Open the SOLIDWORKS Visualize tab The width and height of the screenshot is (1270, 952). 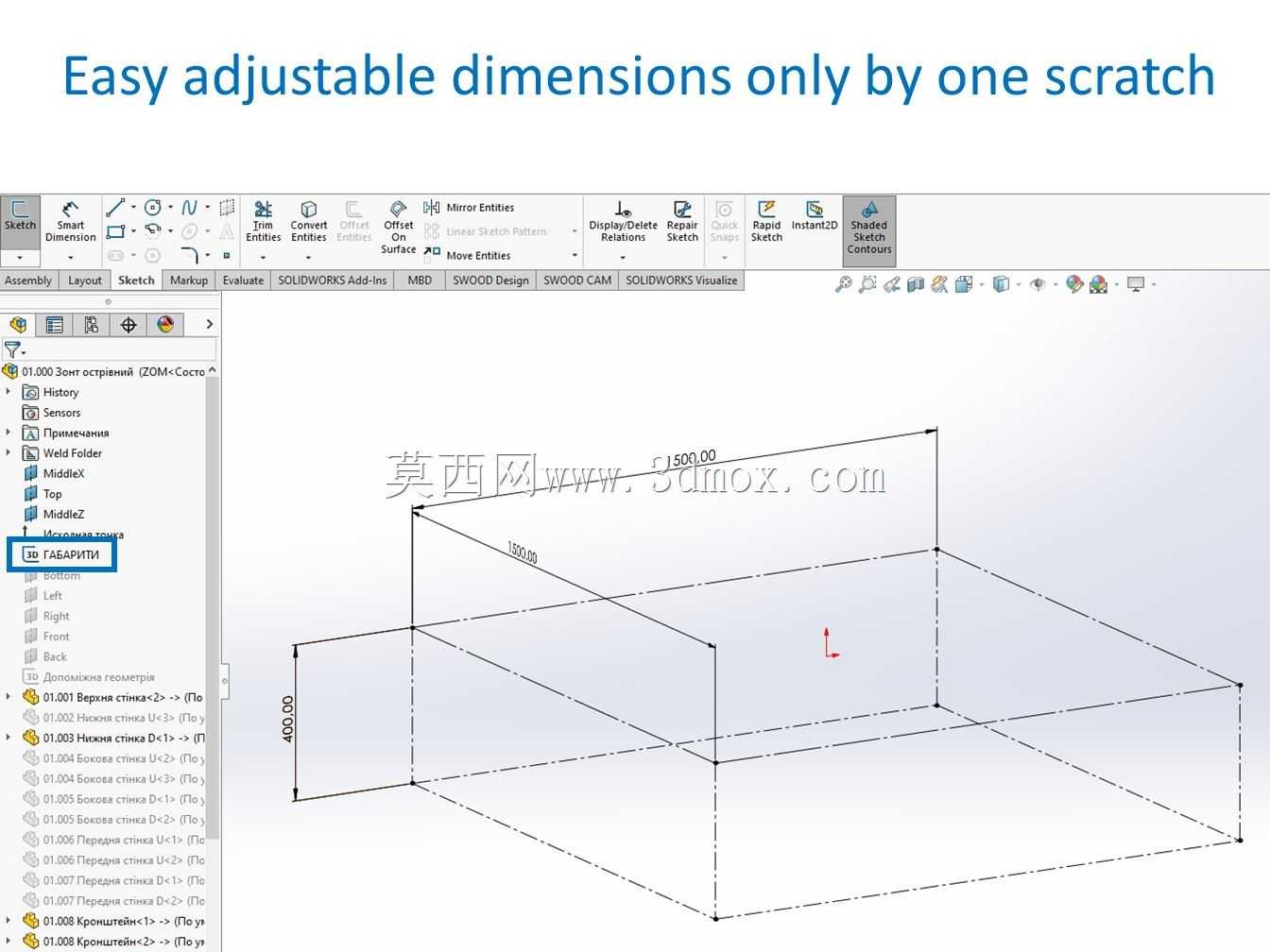tap(681, 280)
